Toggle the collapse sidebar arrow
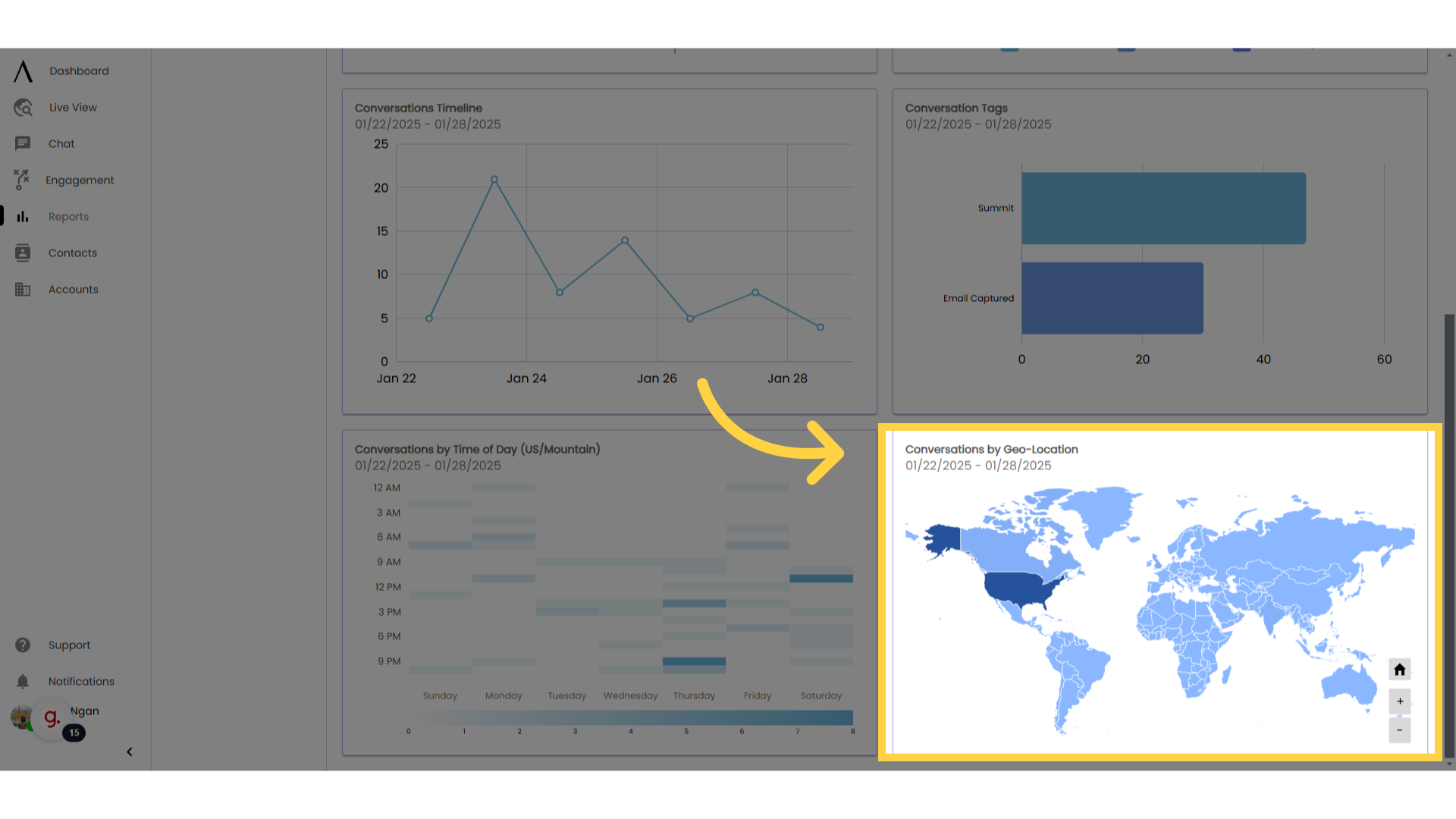The image size is (1456, 819). [x=129, y=752]
